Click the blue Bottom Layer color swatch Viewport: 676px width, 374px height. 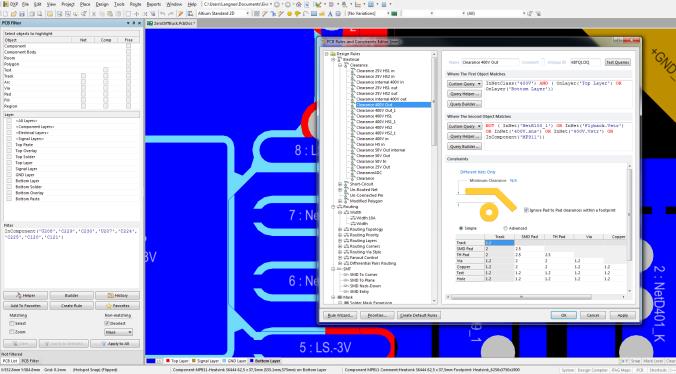(252, 361)
